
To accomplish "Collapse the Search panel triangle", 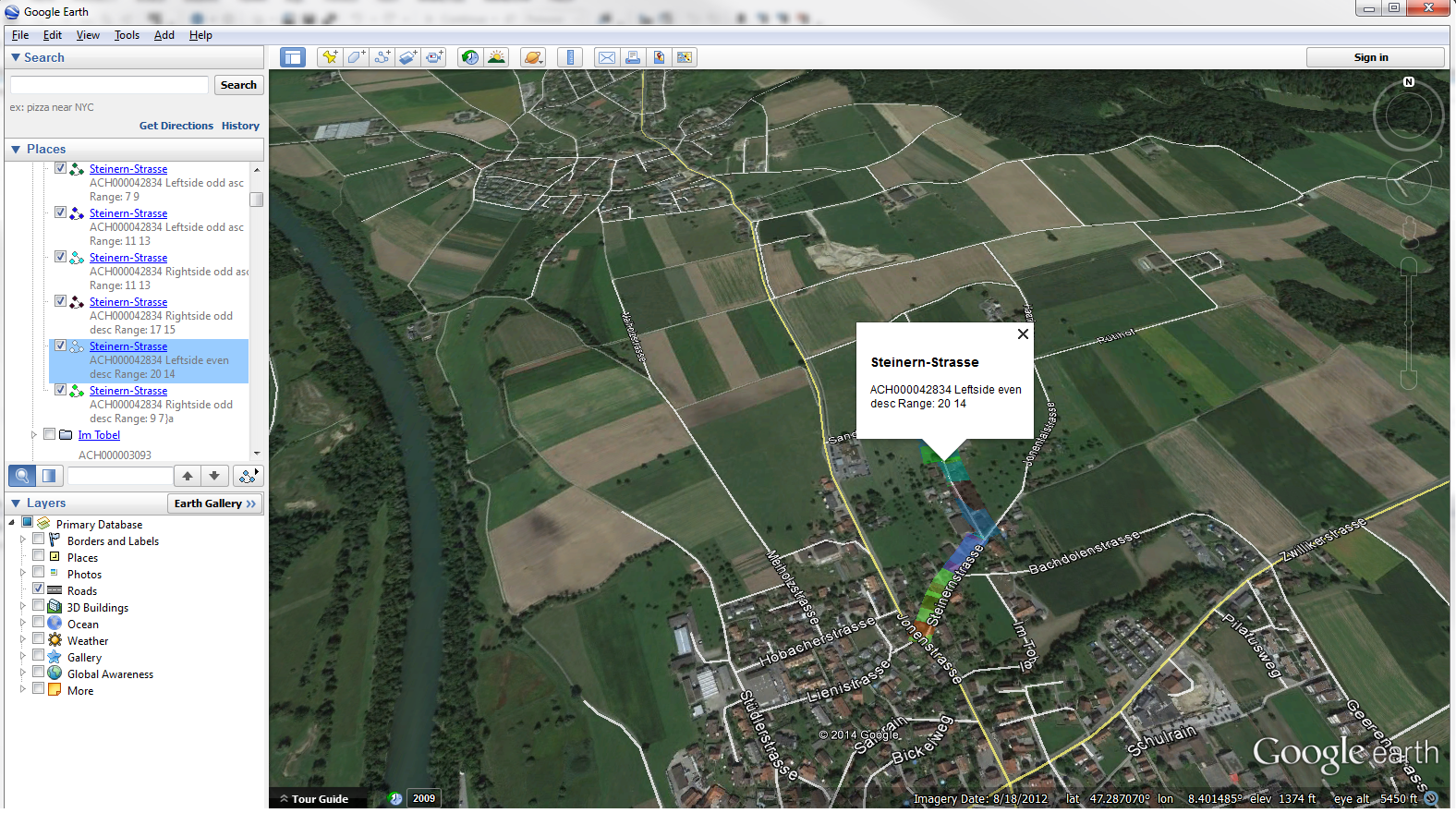I will coord(16,57).
